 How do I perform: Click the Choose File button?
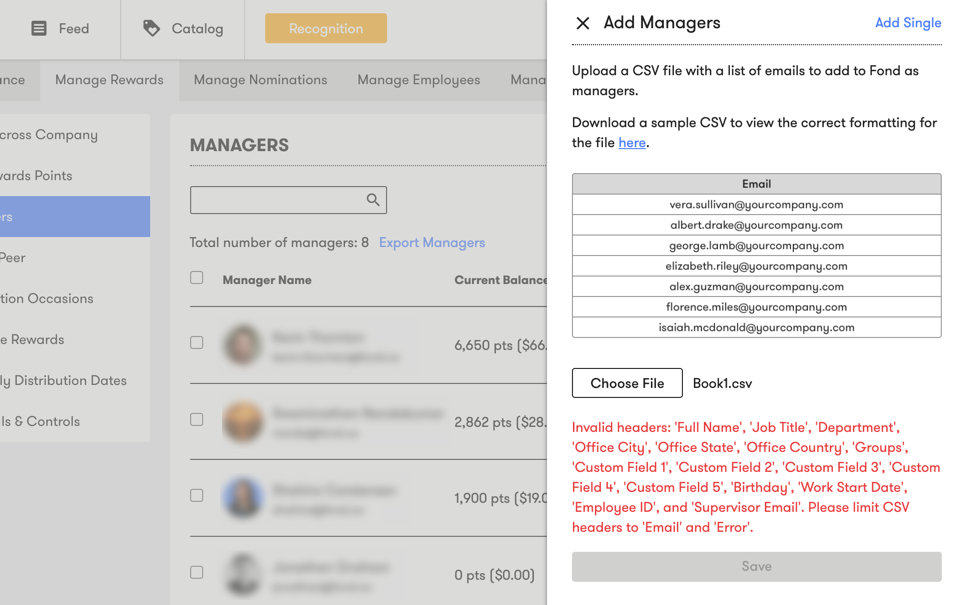[627, 383]
